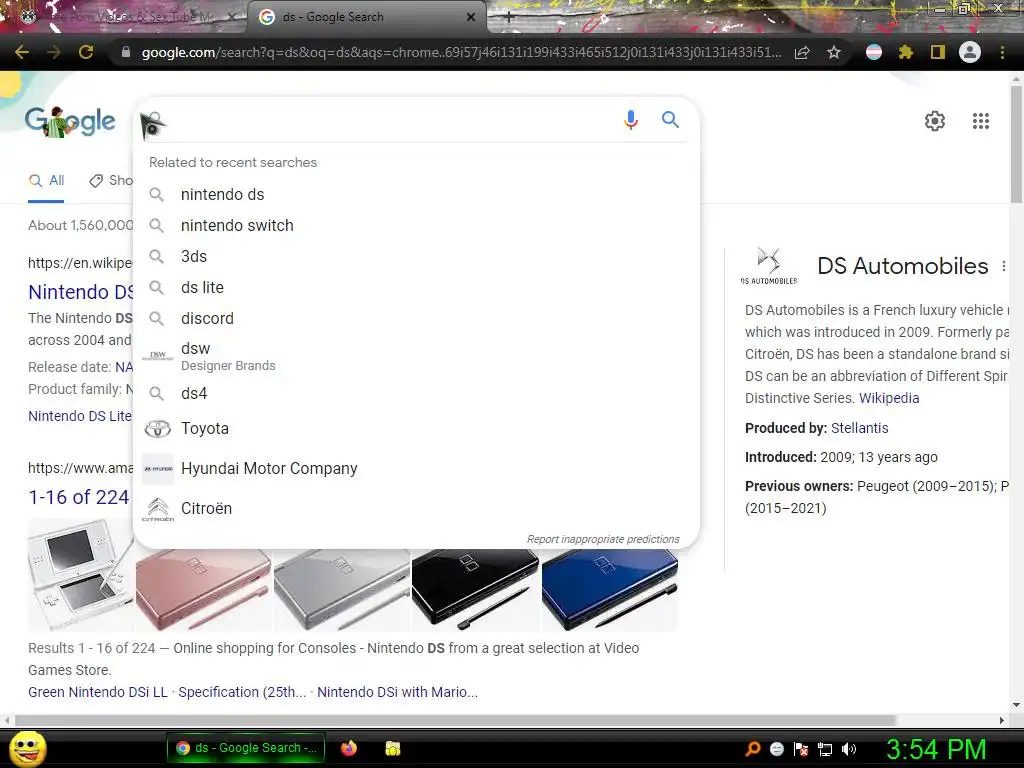Open more options beside DS Automobiles
1024x768 pixels.
1004,266
